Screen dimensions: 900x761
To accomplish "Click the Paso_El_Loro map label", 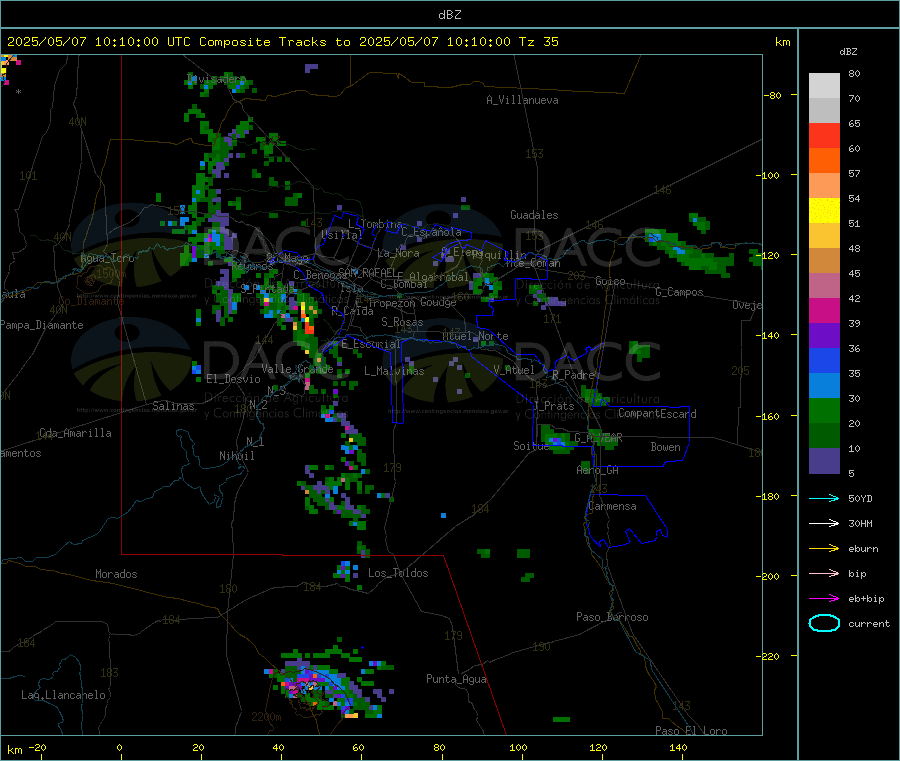I will click(x=691, y=731).
